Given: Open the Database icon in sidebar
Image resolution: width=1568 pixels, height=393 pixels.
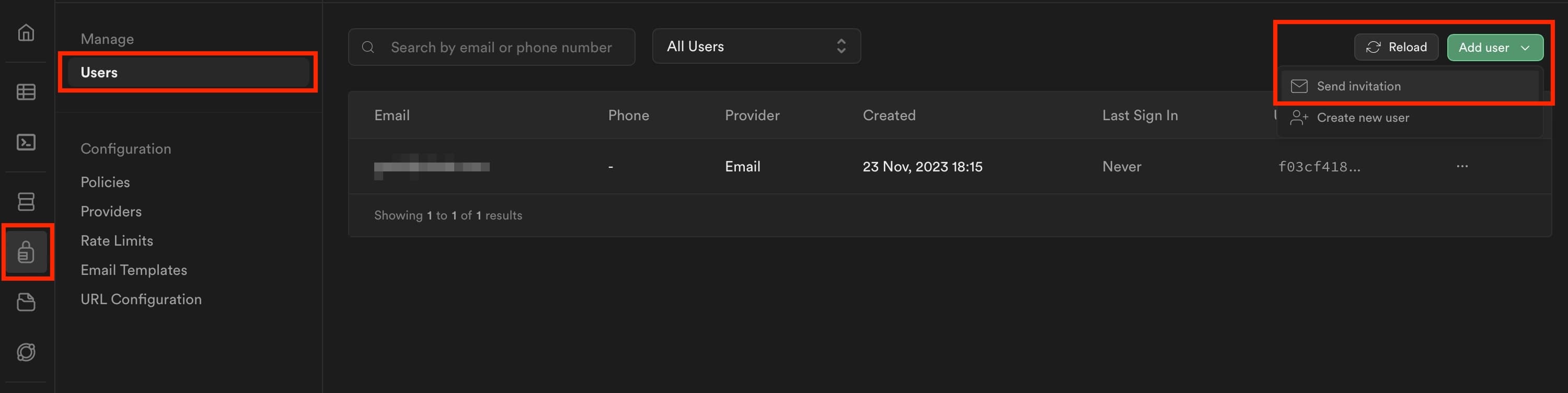Looking at the screenshot, I should (x=26, y=201).
